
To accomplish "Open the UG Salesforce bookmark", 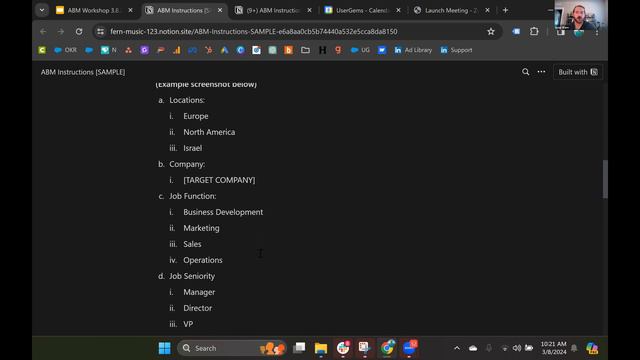I will click(x=360, y=50).
